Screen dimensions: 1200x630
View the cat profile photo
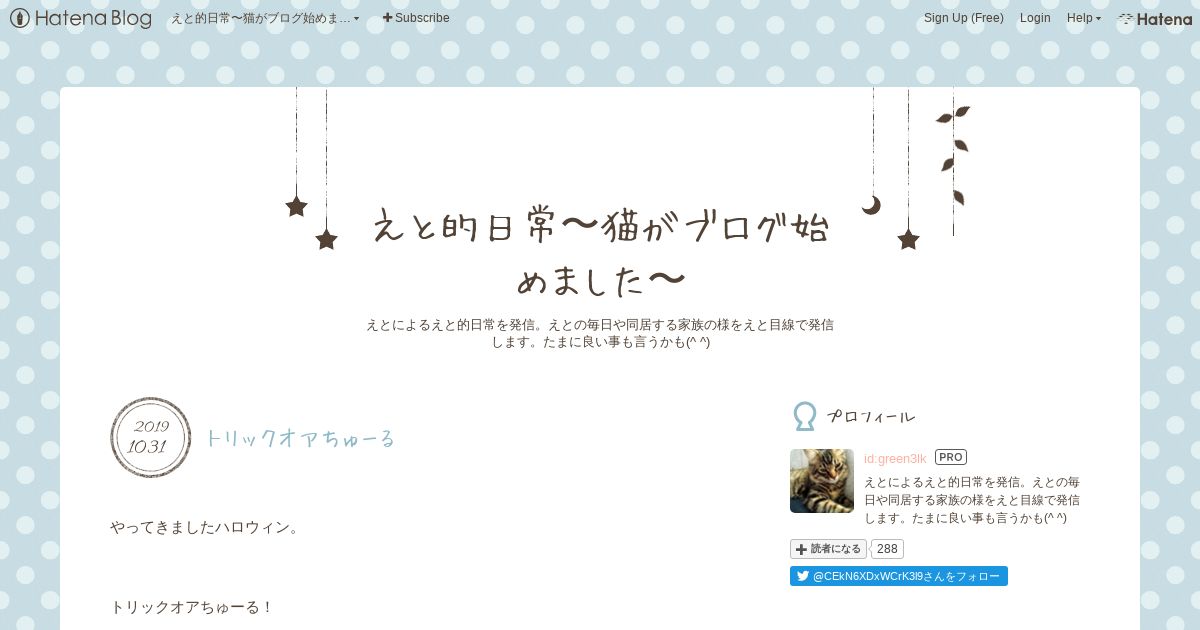(x=822, y=481)
